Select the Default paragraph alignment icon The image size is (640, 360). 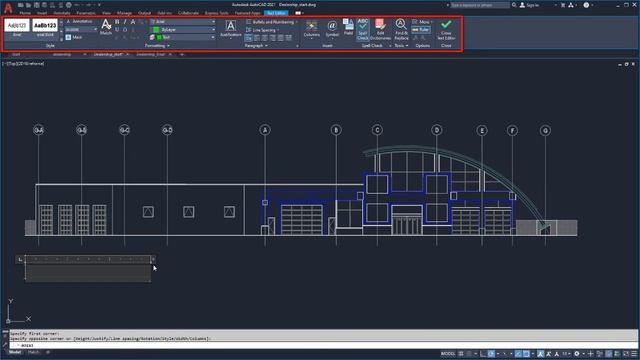tap(249, 38)
